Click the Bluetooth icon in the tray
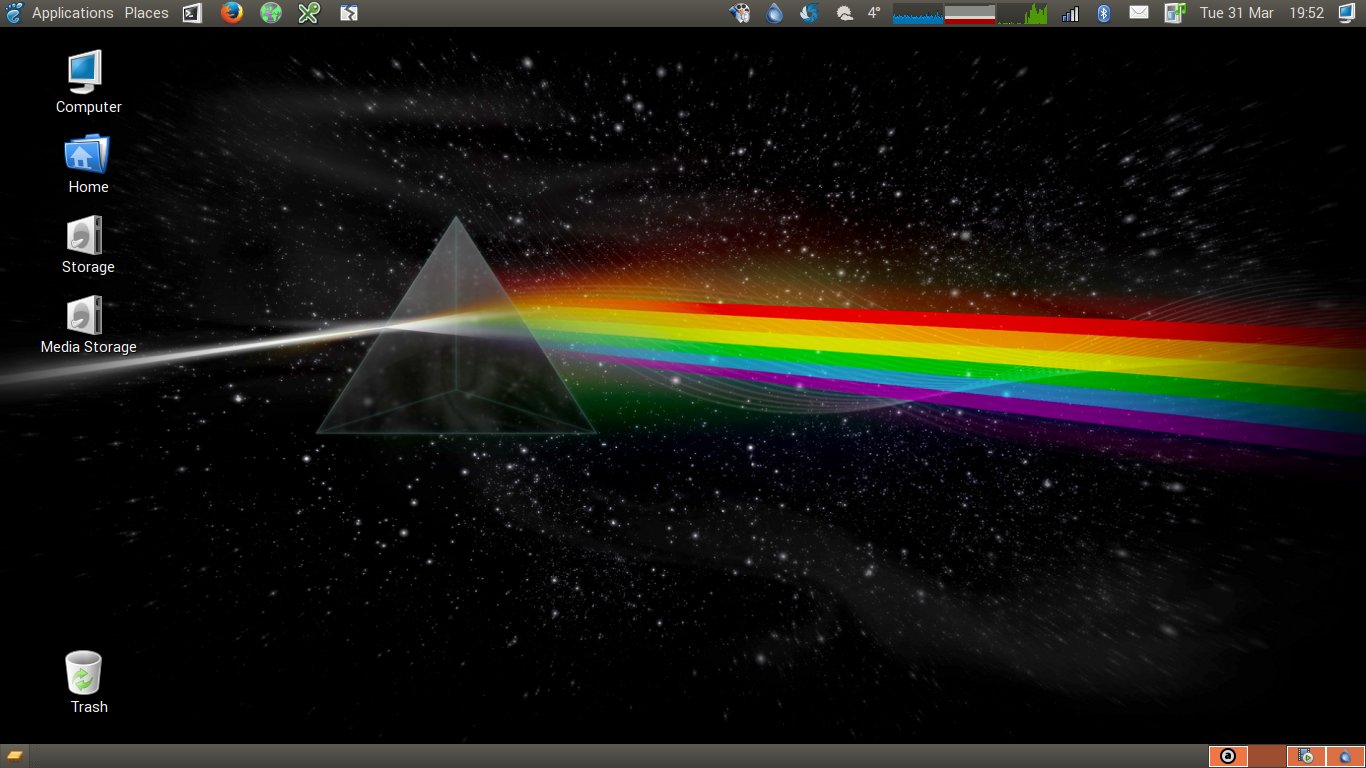The image size is (1366, 768). pos(1104,13)
